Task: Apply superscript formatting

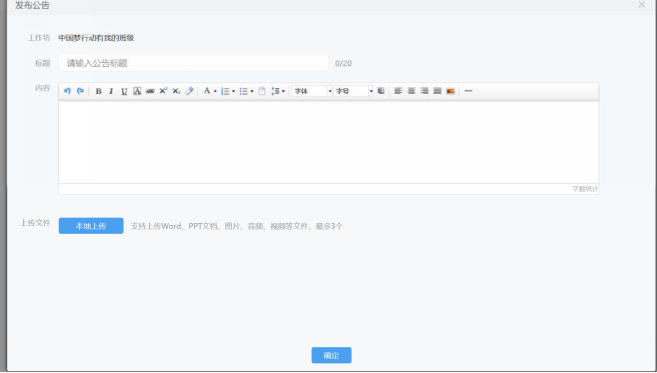Action: click(163, 91)
